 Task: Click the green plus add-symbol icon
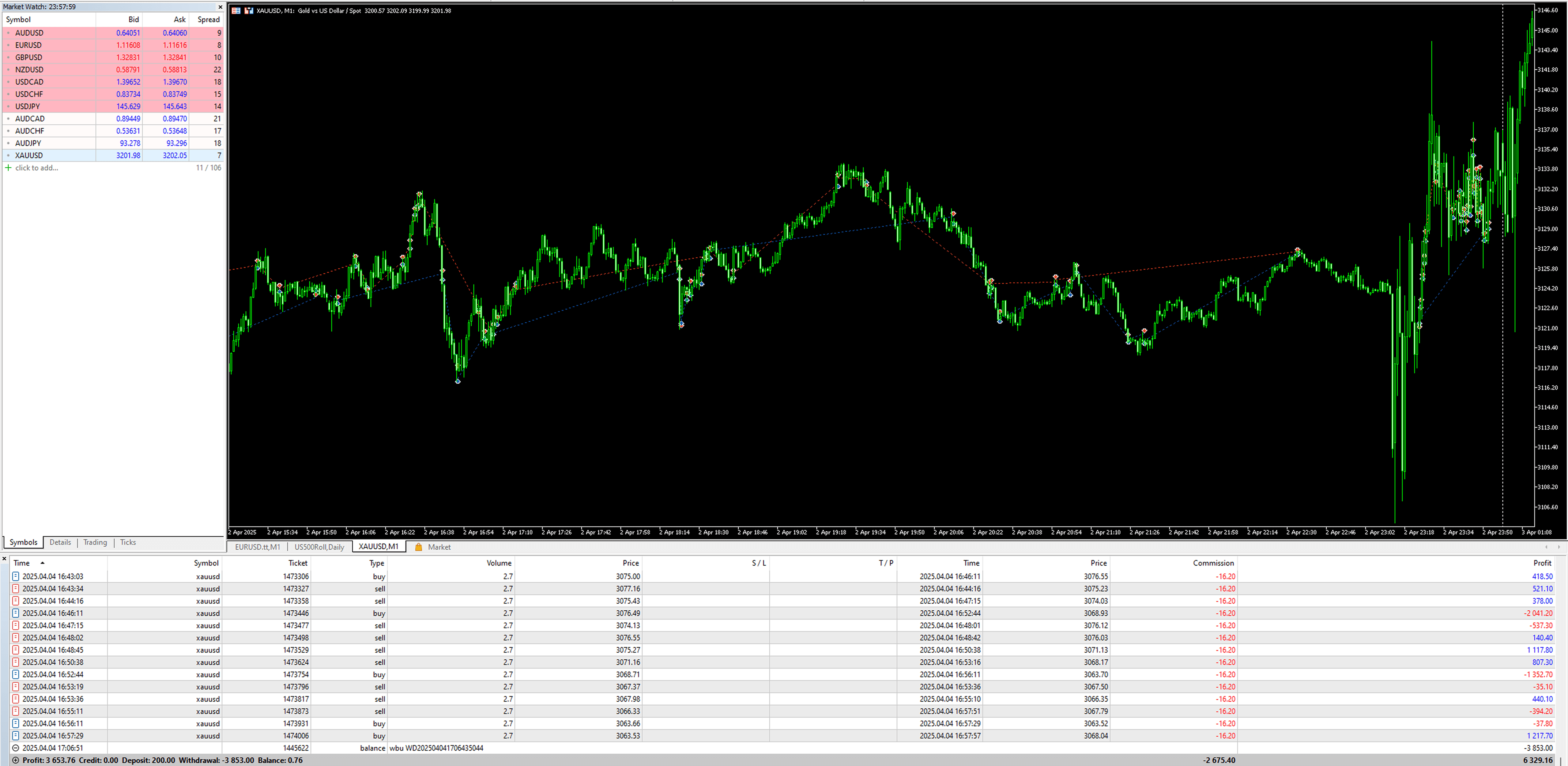(8, 168)
